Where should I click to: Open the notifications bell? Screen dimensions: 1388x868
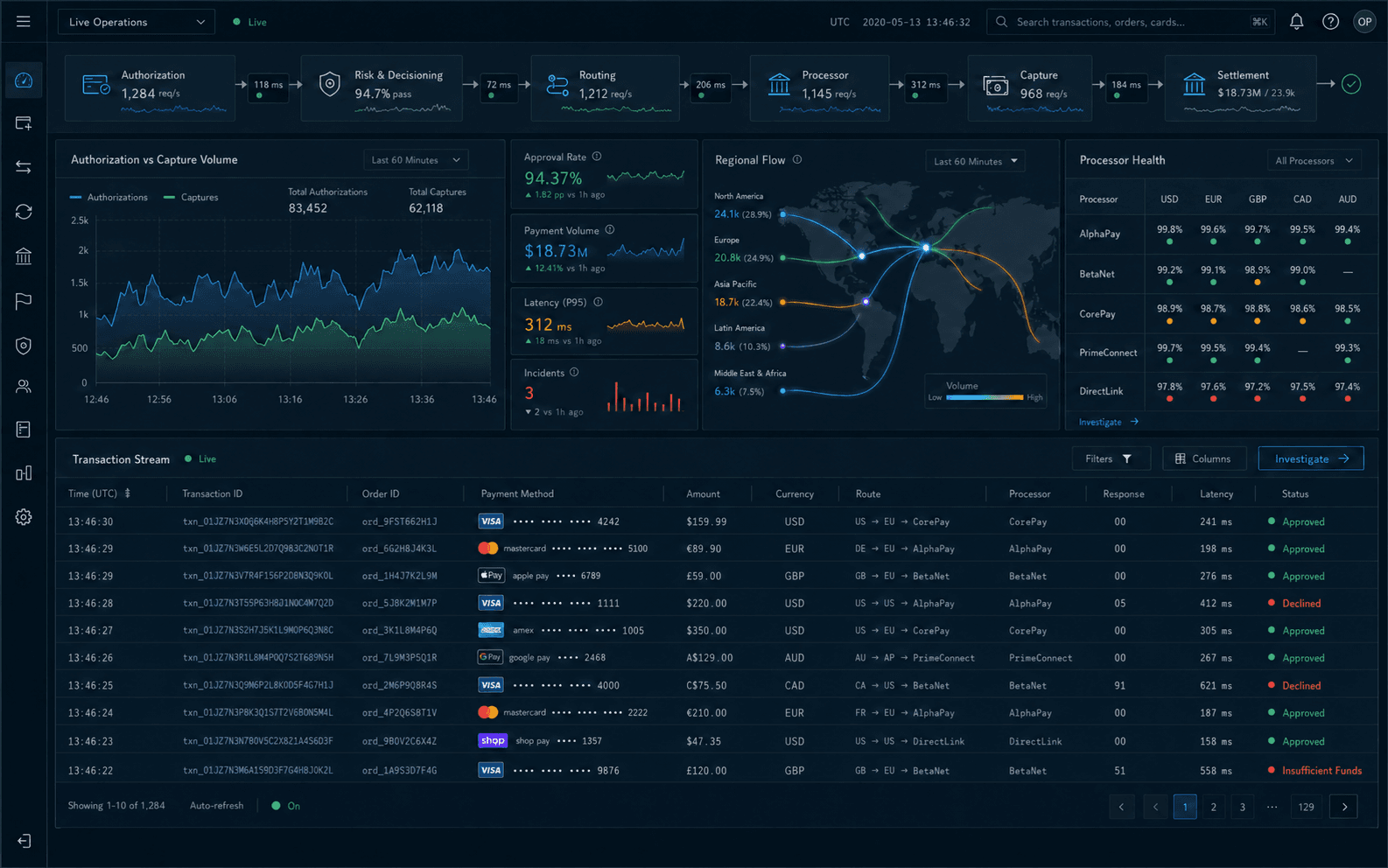tap(1297, 22)
